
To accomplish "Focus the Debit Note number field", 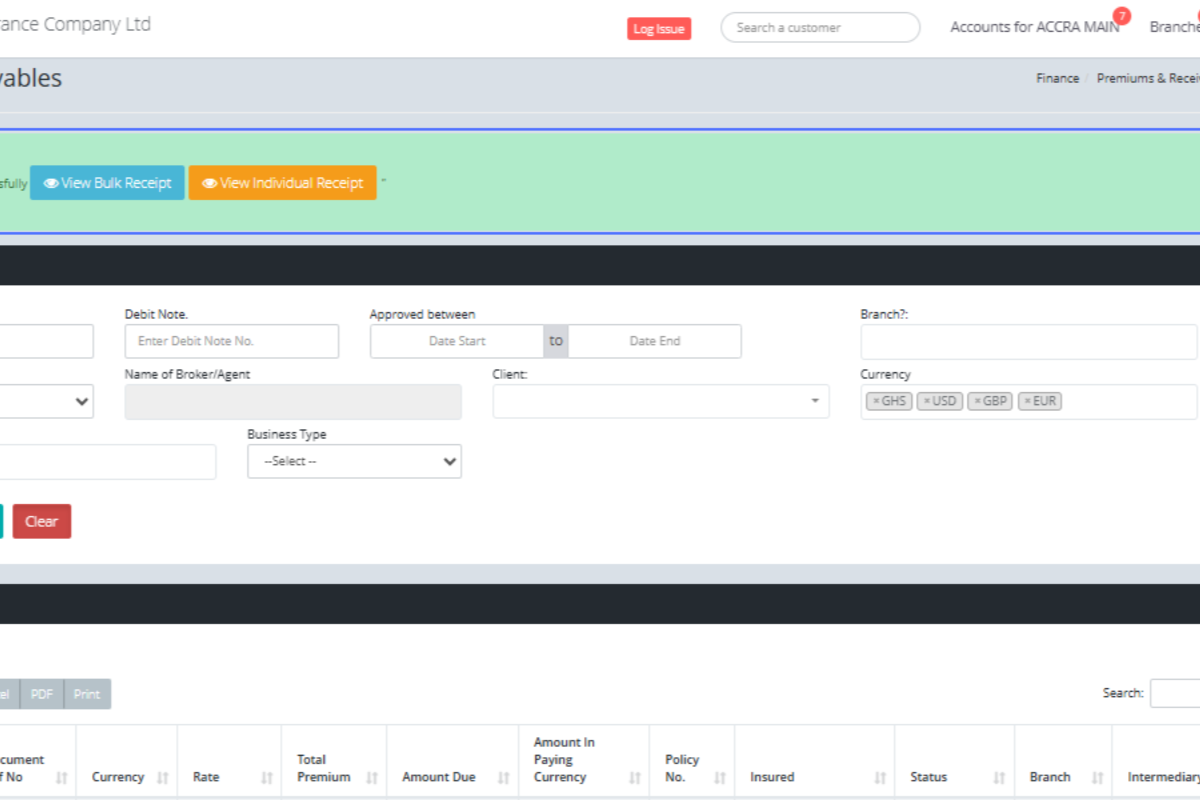I will (231, 341).
